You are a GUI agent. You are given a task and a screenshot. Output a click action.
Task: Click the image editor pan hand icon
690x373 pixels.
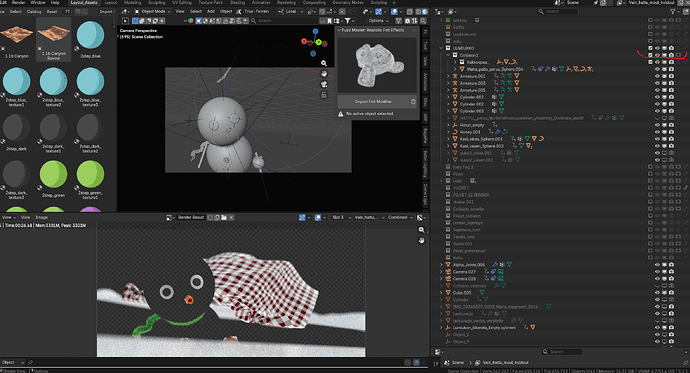point(422,241)
